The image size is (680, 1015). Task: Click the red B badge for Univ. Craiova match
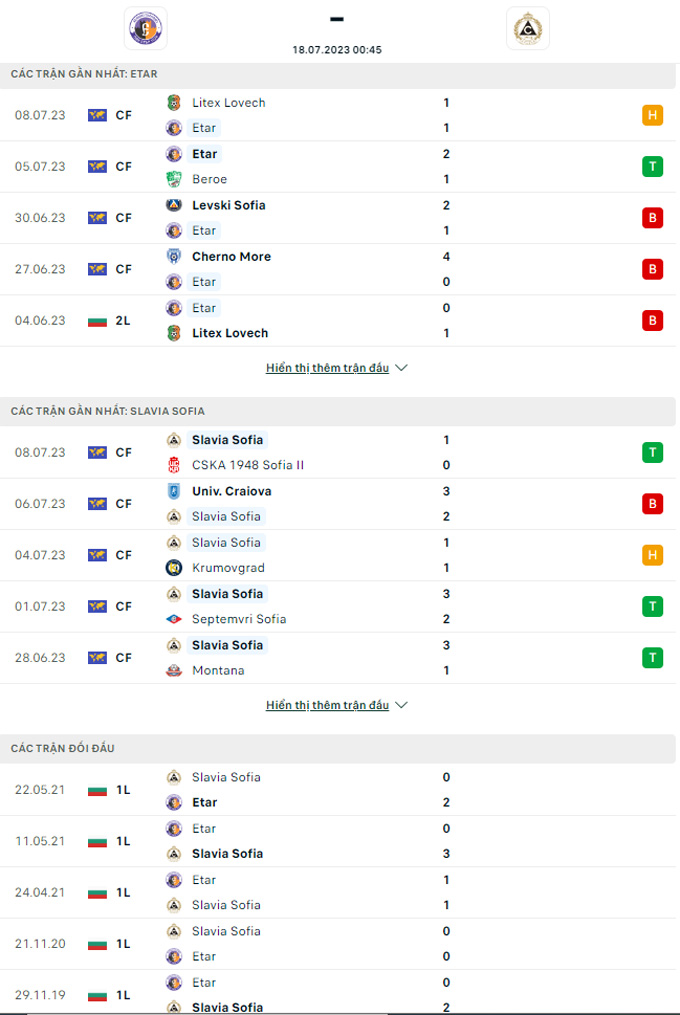652,504
